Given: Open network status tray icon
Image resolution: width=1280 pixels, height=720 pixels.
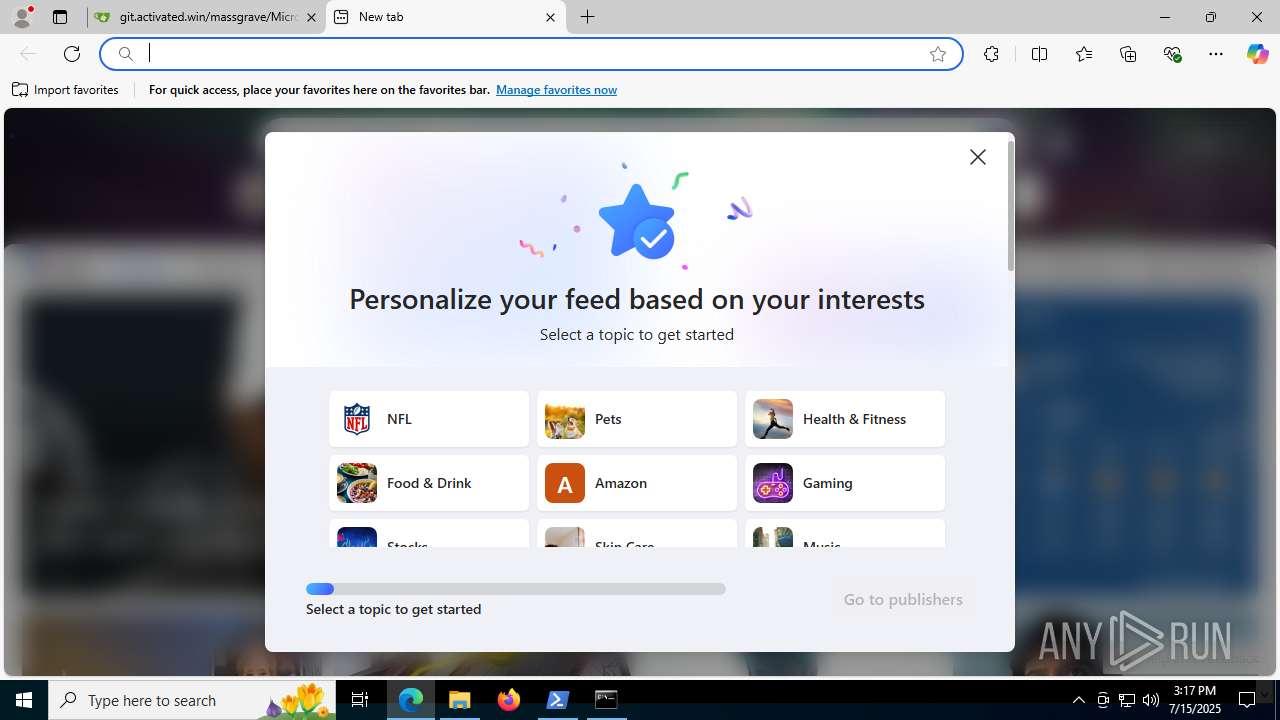Looking at the screenshot, I should coord(1127,700).
